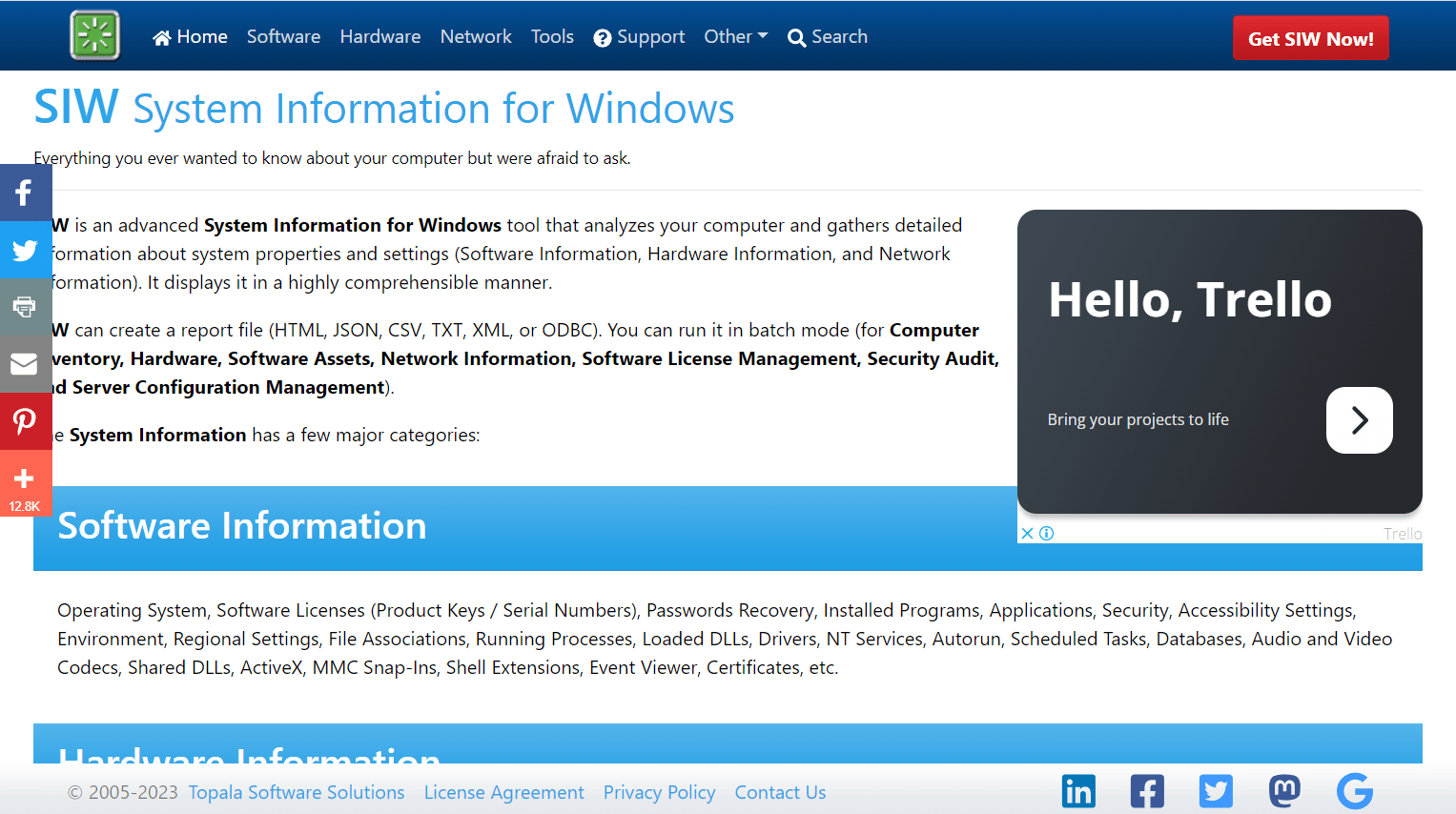Click the Trello advertiser label under ad
Viewport: 1456px width, 814px height.
click(x=1403, y=534)
